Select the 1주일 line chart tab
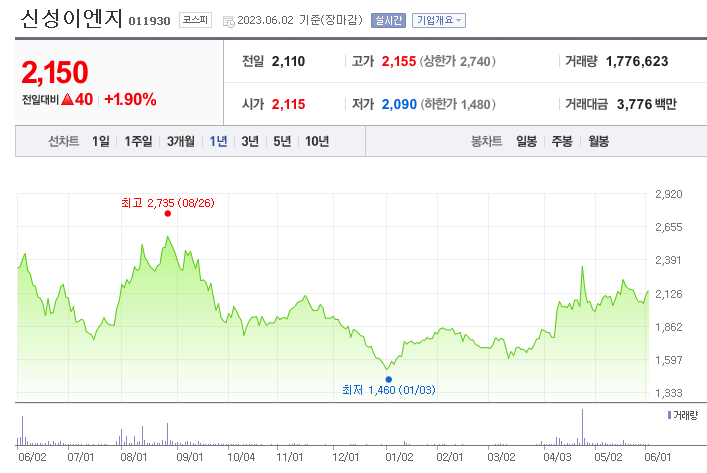 138,141
